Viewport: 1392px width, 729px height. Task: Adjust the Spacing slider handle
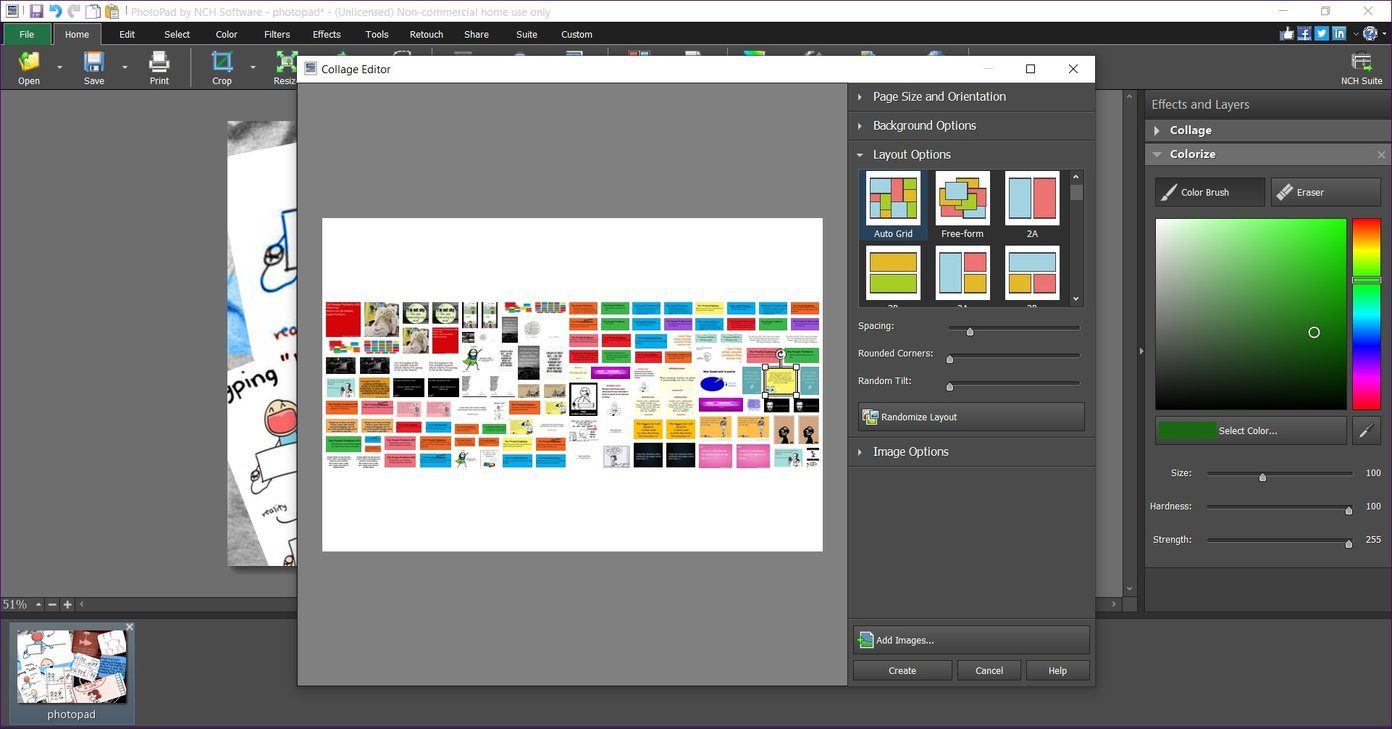[969, 331]
